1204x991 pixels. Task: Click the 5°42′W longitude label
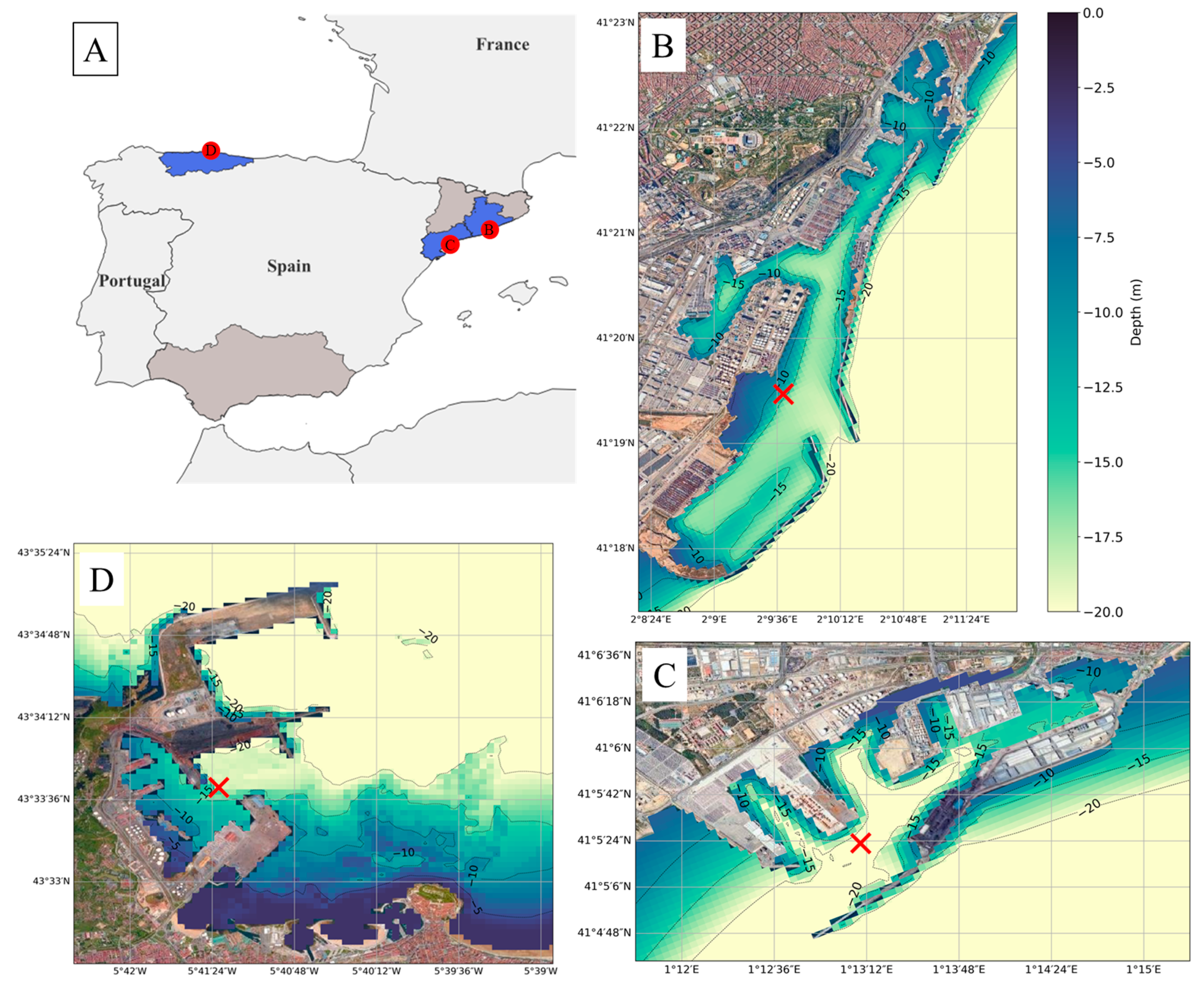click(x=129, y=971)
